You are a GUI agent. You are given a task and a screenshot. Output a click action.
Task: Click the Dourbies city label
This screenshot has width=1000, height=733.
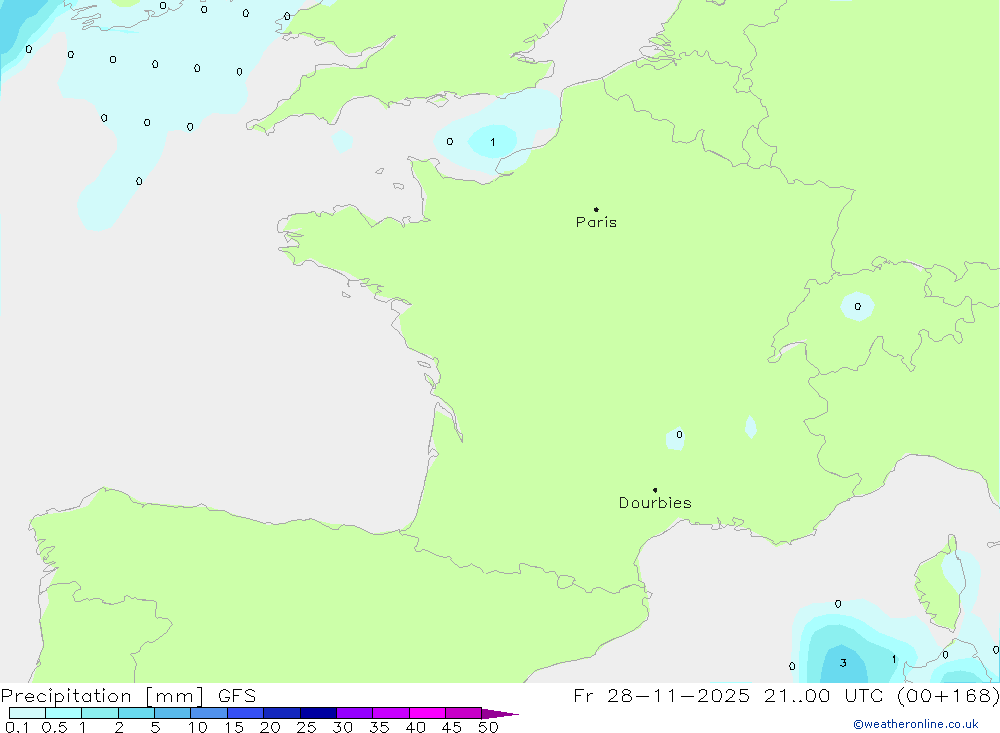(x=655, y=503)
